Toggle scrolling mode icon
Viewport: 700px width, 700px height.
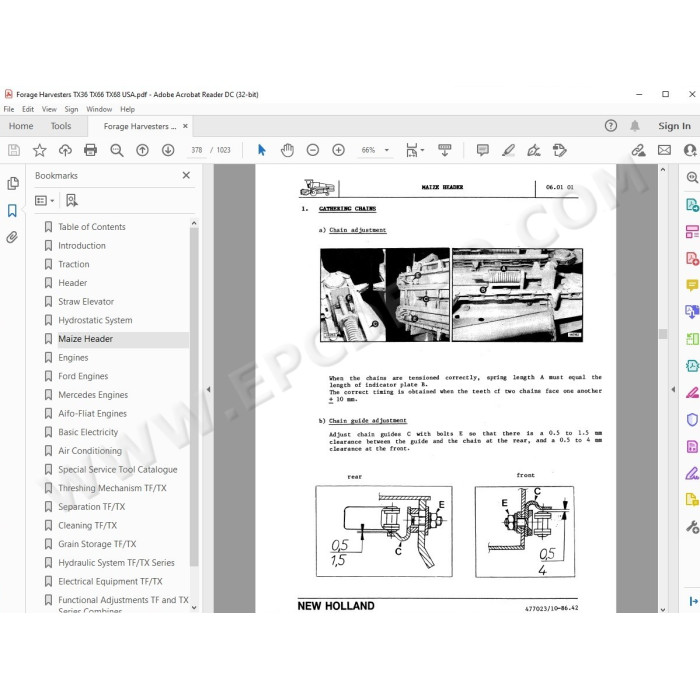pyautogui.click(x=445, y=150)
